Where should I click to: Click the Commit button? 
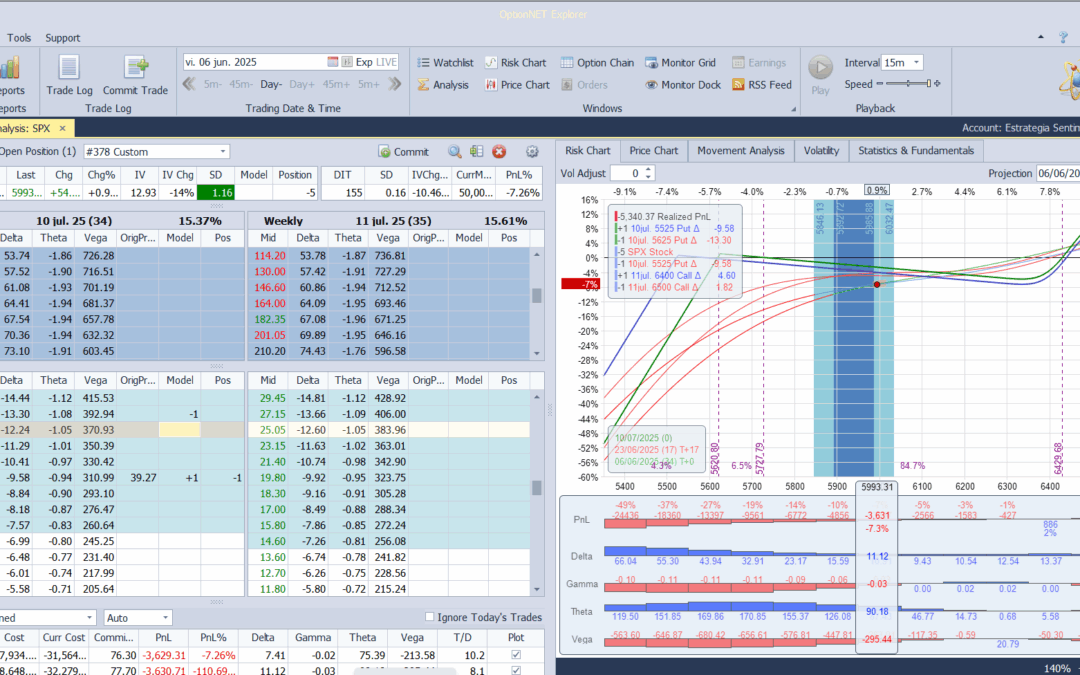[x=404, y=152]
